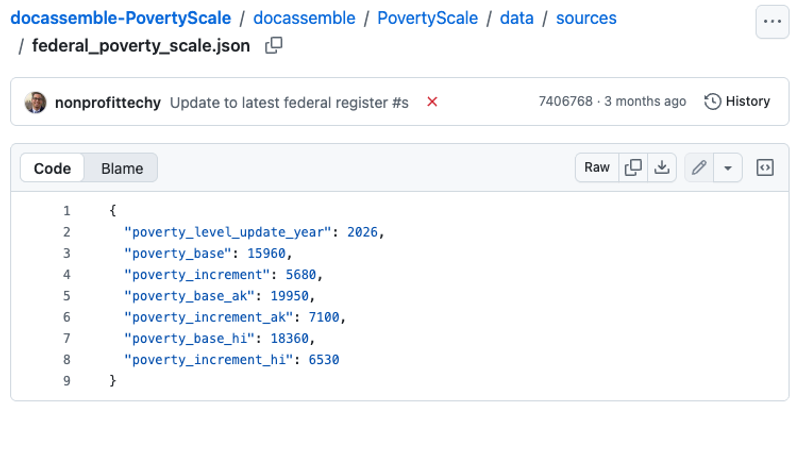Image resolution: width=800 pixels, height=470 pixels.
Task: Select line number 6
Action: (x=67, y=317)
